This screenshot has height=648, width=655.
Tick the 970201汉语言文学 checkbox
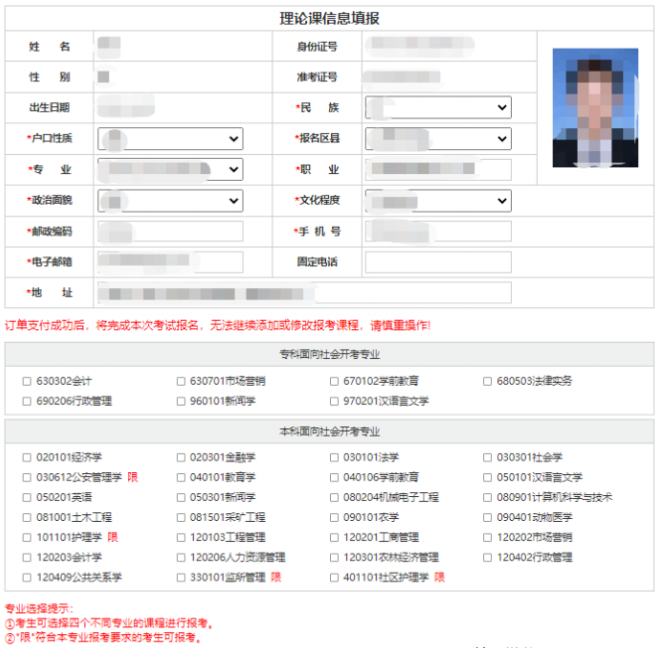[x=334, y=402]
